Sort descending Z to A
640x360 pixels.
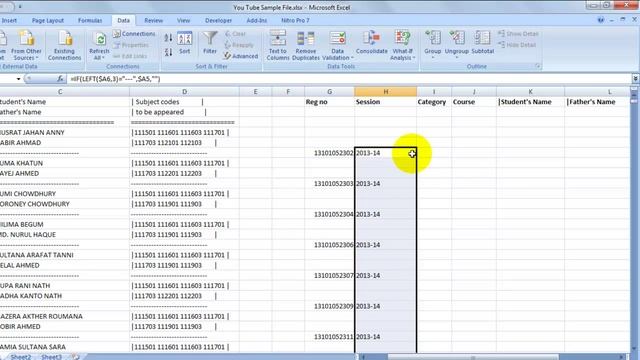(168, 52)
